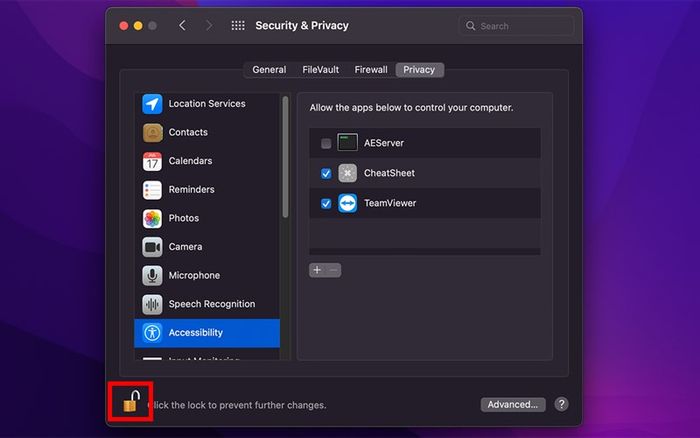Select Microphone privacy category
This screenshot has height=438, width=700.
[207, 275]
